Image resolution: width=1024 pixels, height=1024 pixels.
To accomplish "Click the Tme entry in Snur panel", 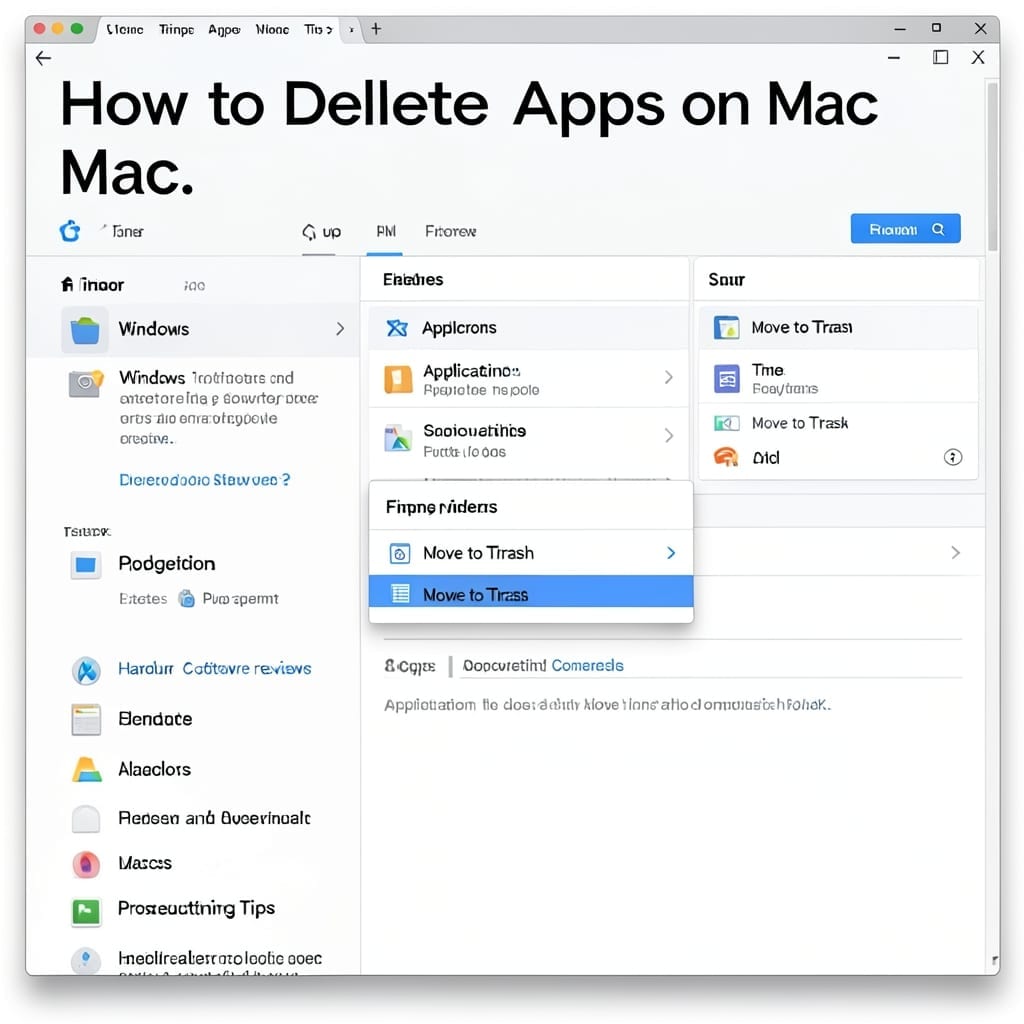I will click(838, 379).
